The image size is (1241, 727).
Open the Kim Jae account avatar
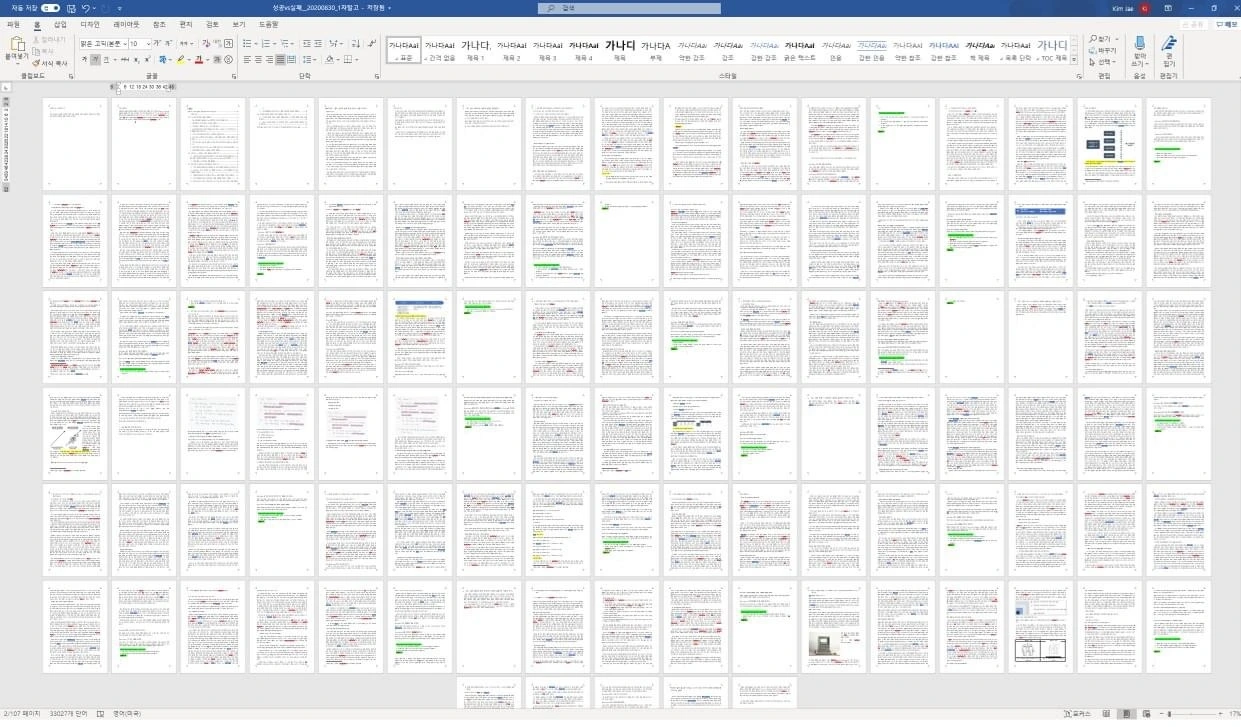[x=1144, y=8]
